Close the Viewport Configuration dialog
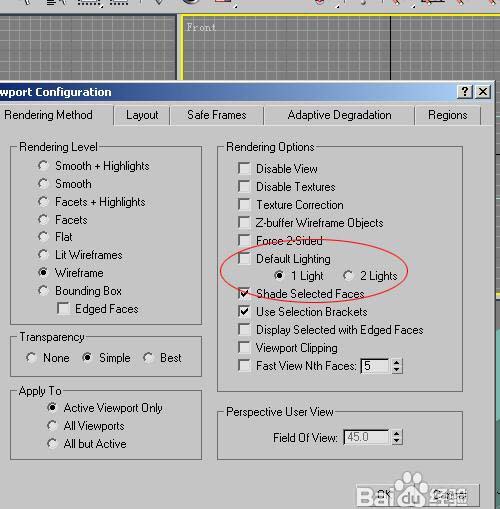The image size is (500, 509). coord(483,91)
